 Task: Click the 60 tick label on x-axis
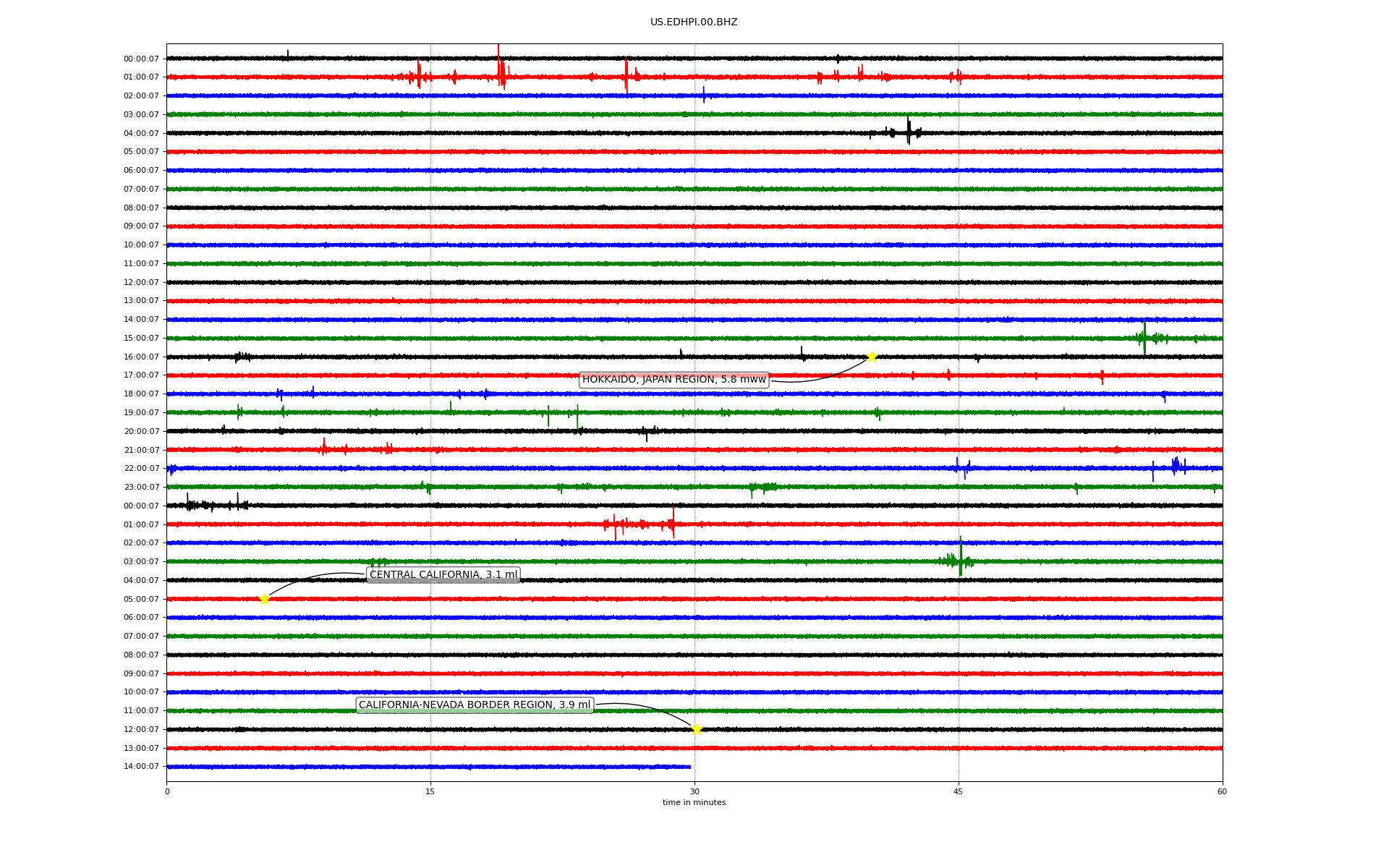[x=1222, y=791]
